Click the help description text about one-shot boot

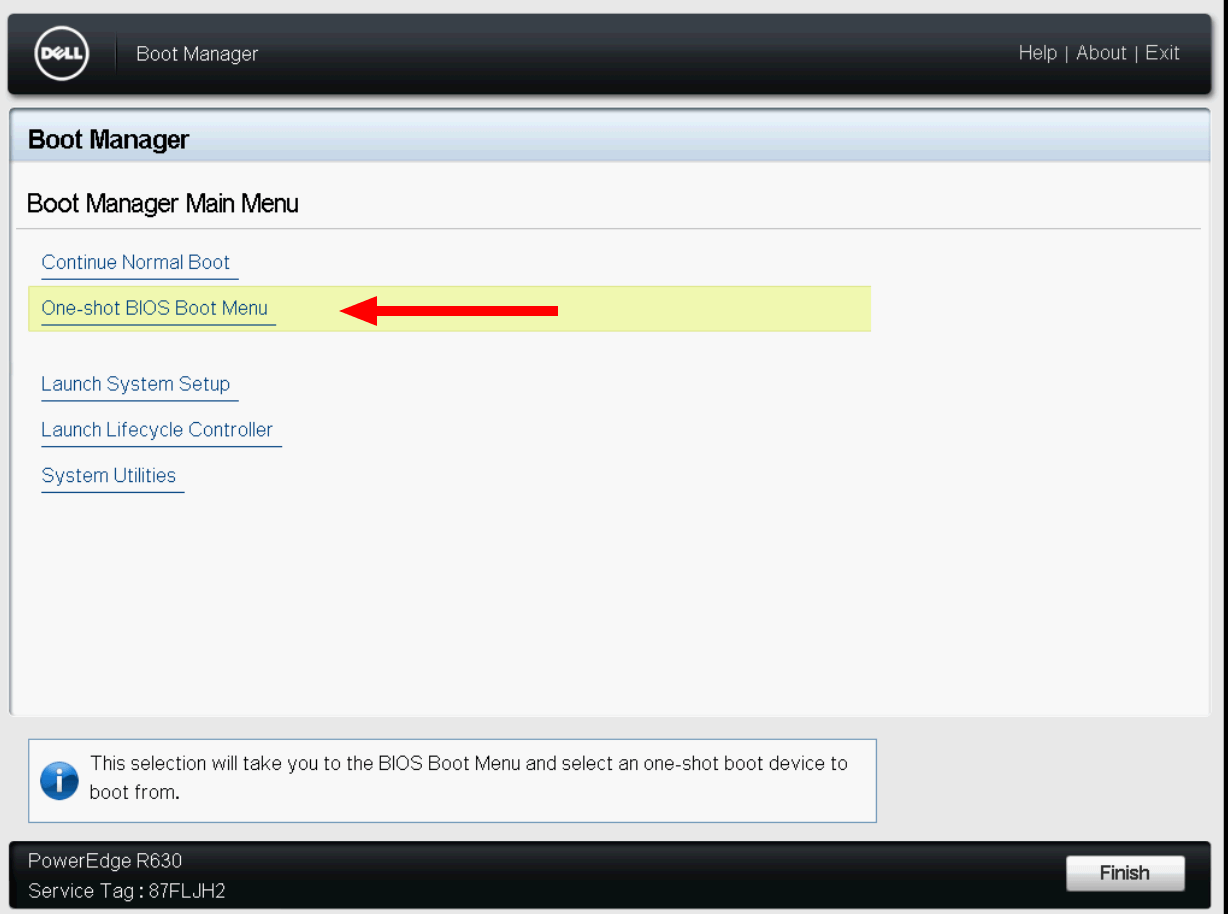pyautogui.click(x=468, y=778)
